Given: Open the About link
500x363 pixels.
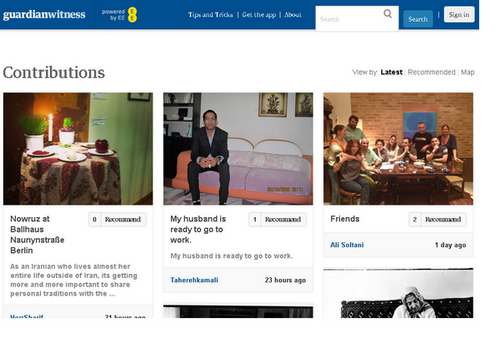Looking at the screenshot, I should click(293, 15).
